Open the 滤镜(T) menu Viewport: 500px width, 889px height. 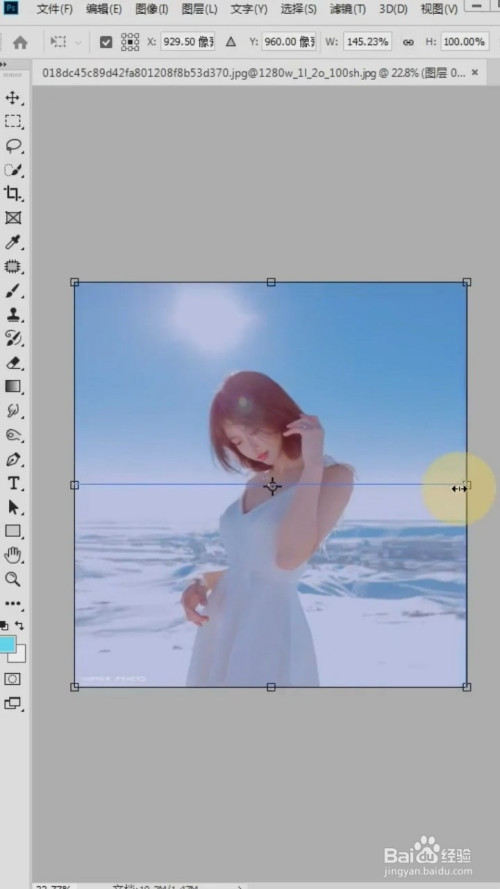tap(348, 9)
